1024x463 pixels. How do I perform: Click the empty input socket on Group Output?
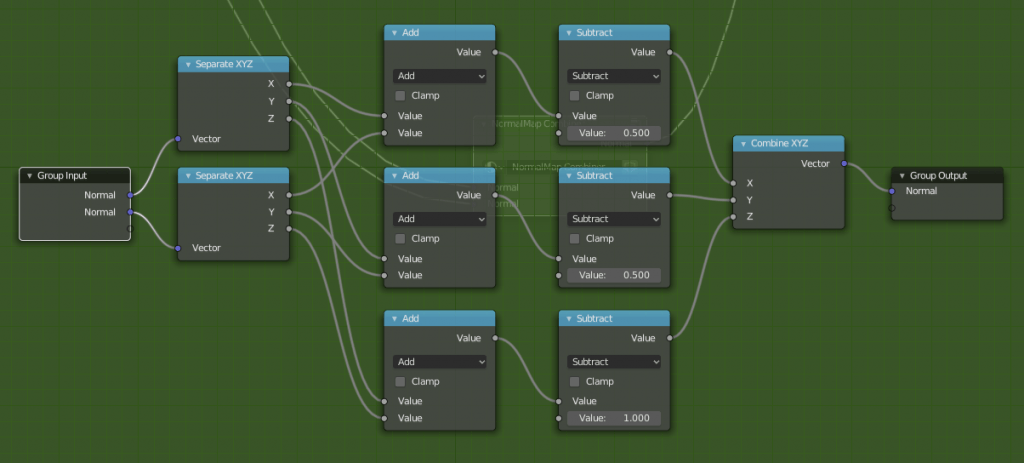pos(892,208)
